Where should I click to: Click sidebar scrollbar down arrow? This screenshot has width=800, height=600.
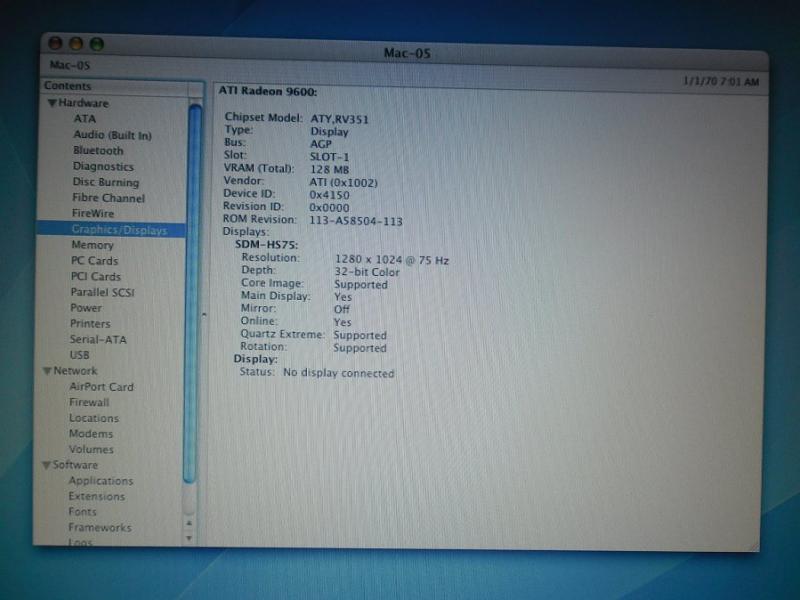(x=189, y=537)
